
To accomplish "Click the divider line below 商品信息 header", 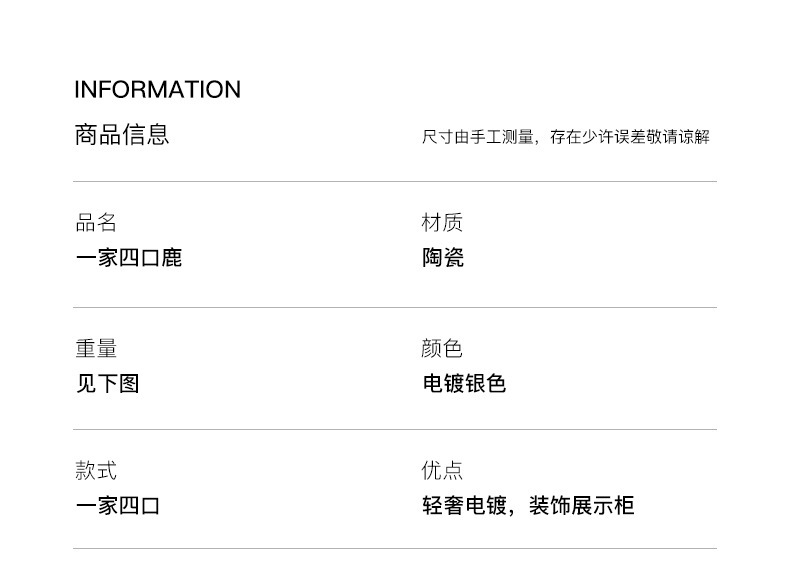I will pyautogui.click(x=395, y=181).
